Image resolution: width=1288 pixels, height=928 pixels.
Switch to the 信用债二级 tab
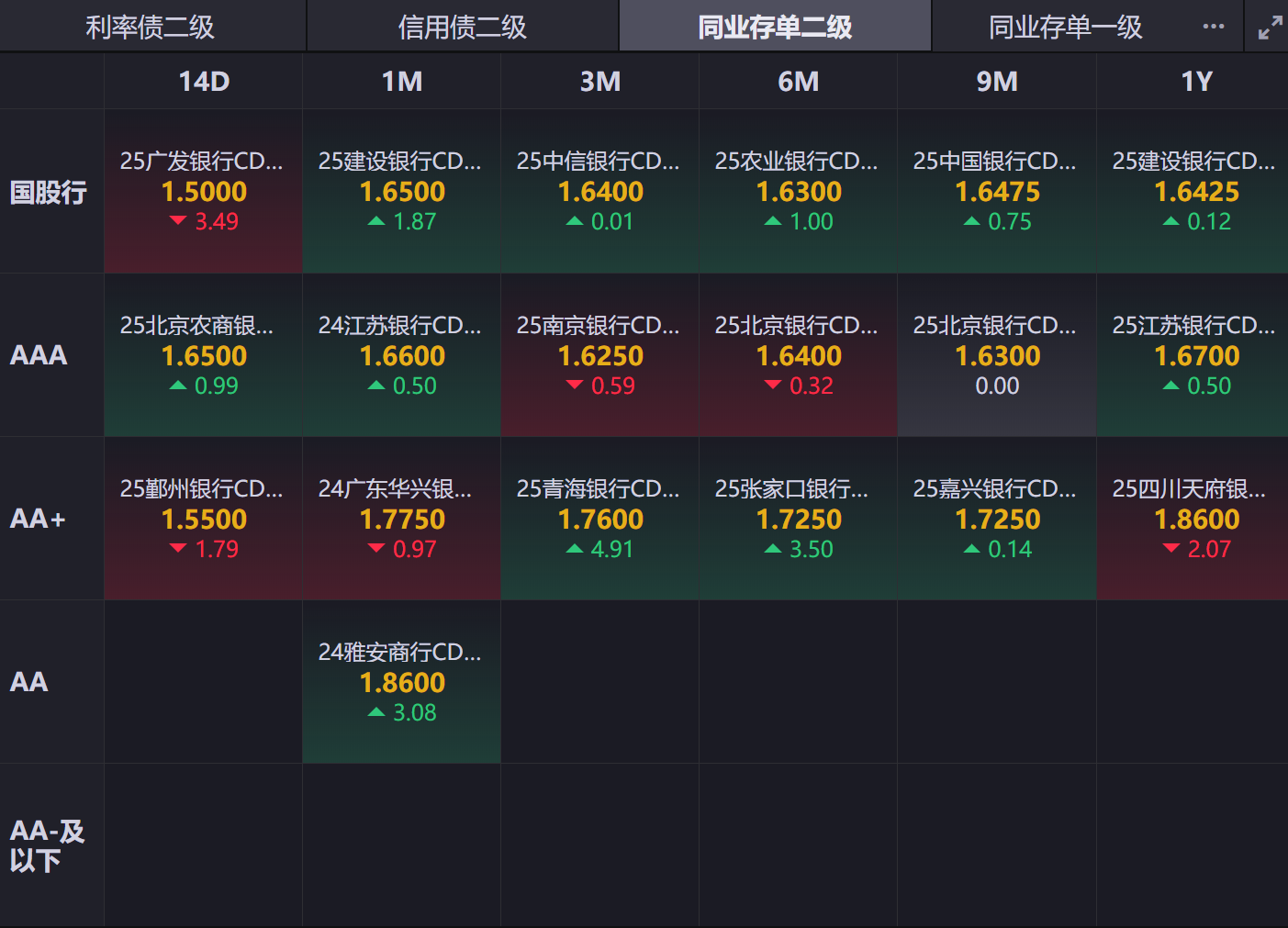tap(463, 27)
